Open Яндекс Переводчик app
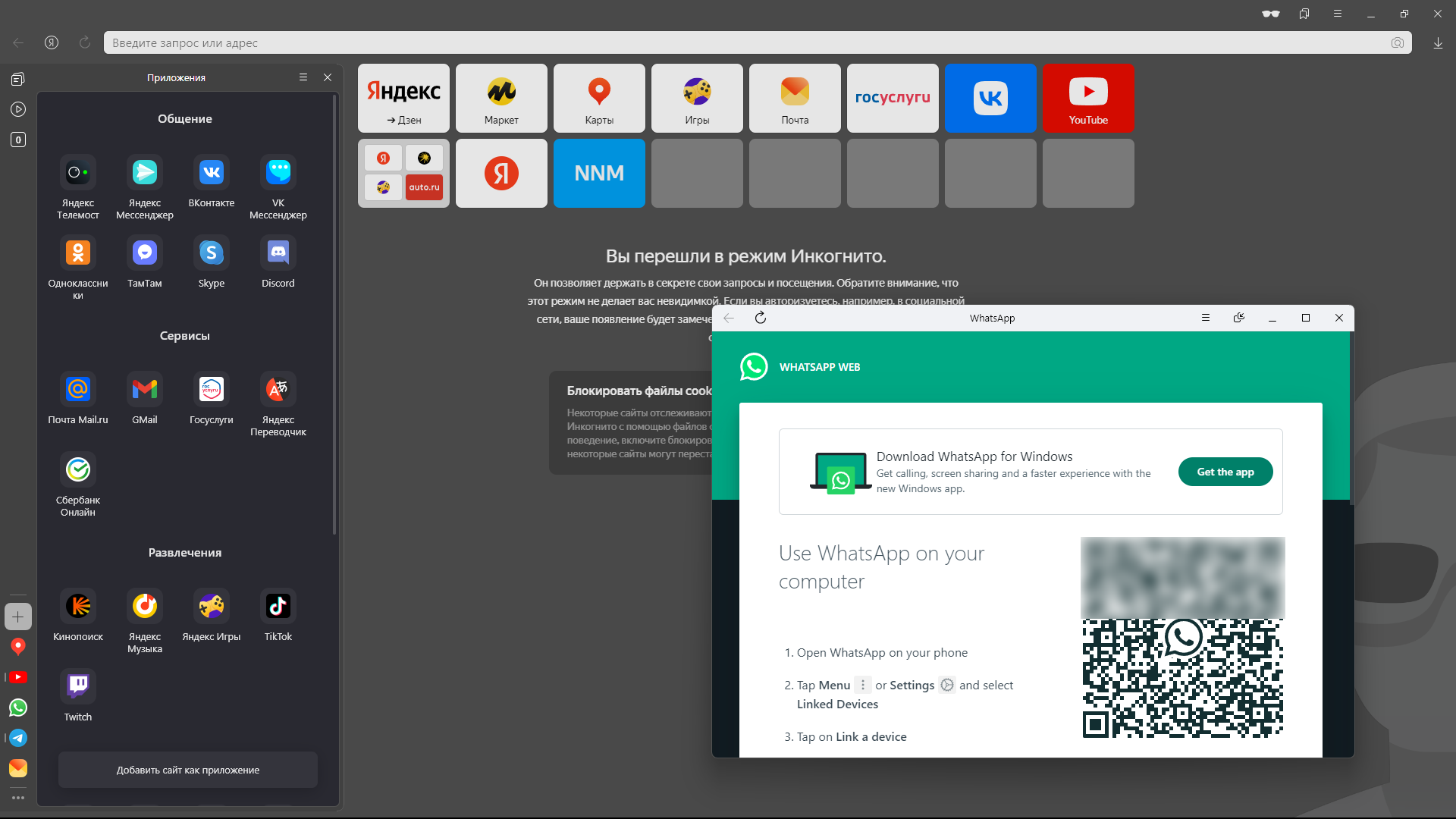The height and width of the screenshot is (819, 1456). [278, 403]
